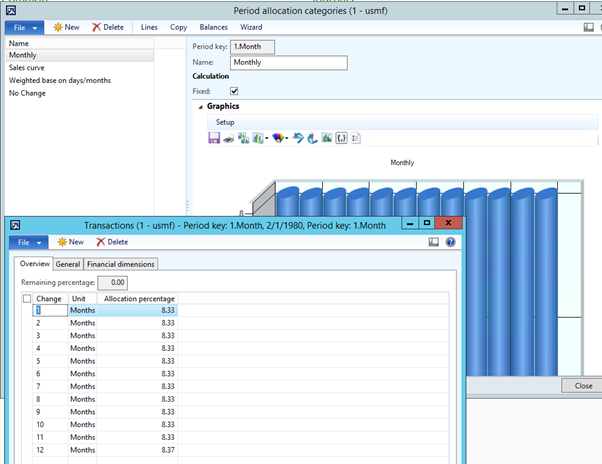This screenshot has width=602, height=464.
Task: Click the print chart icon
Action: click(229, 138)
